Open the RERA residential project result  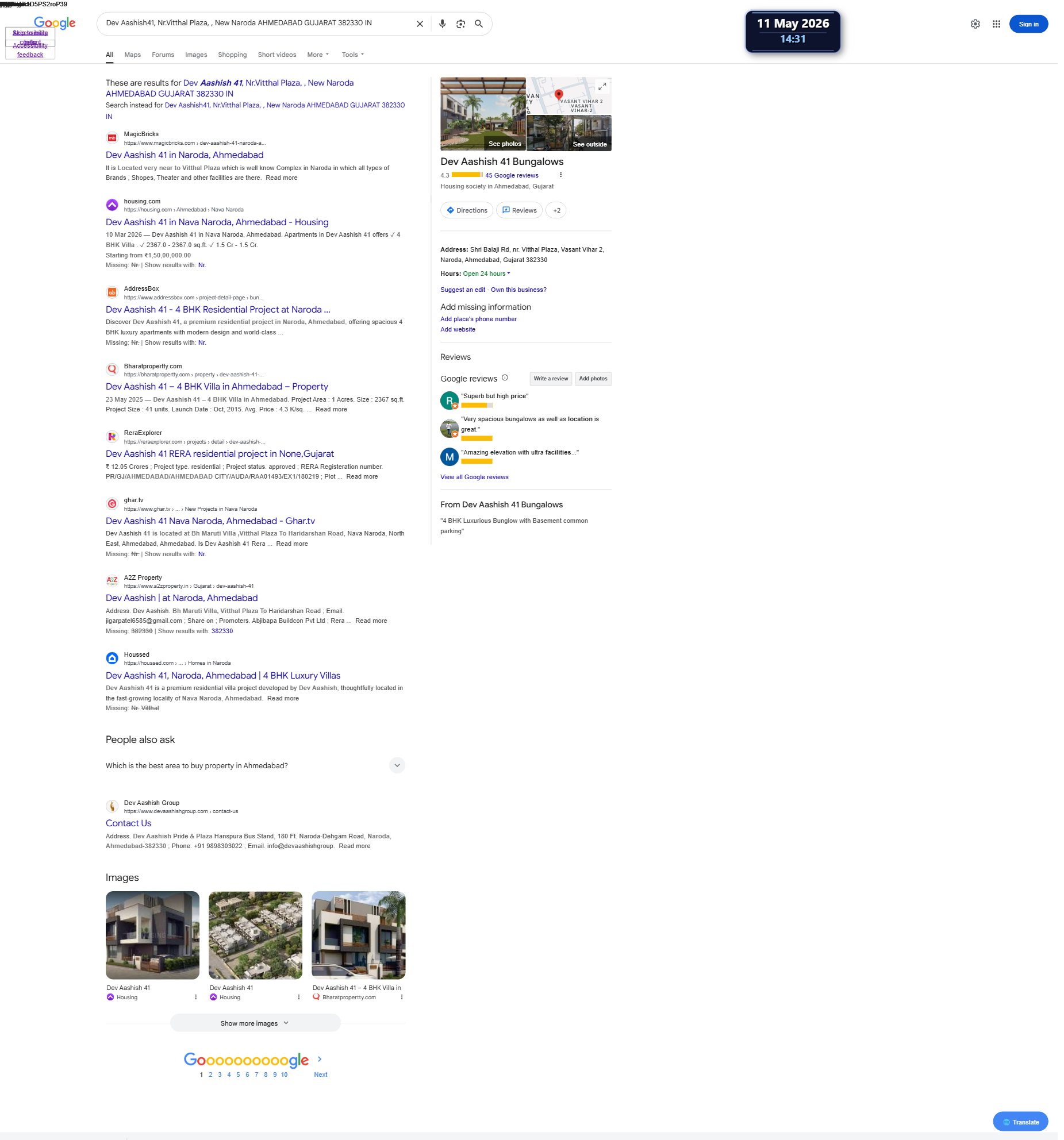[220, 454]
